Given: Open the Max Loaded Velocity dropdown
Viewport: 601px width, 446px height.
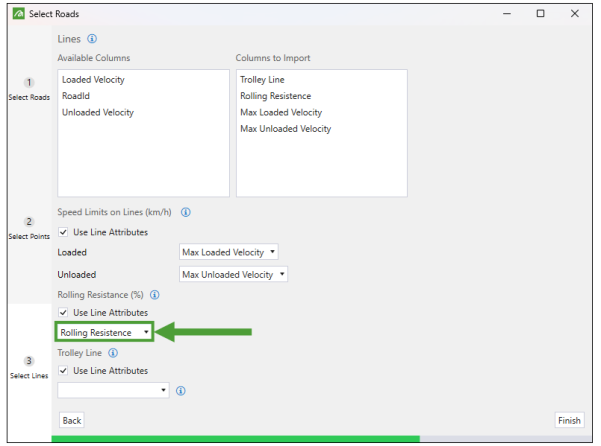Looking at the screenshot, I should [229, 252].
